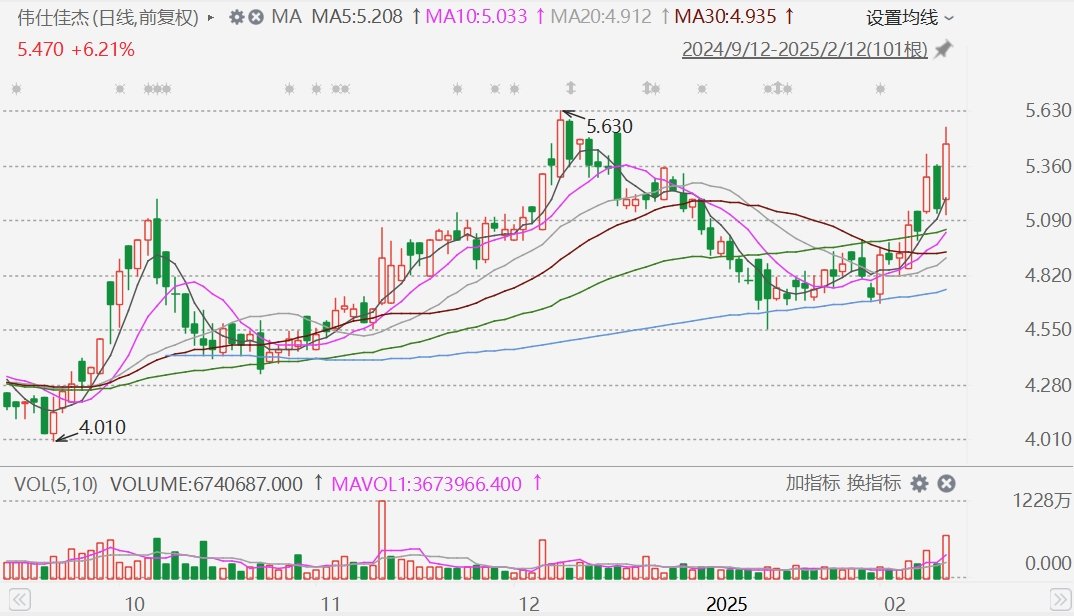
Task: Click the scroll-right double chevron button
Action: [x=1061, y=600]
